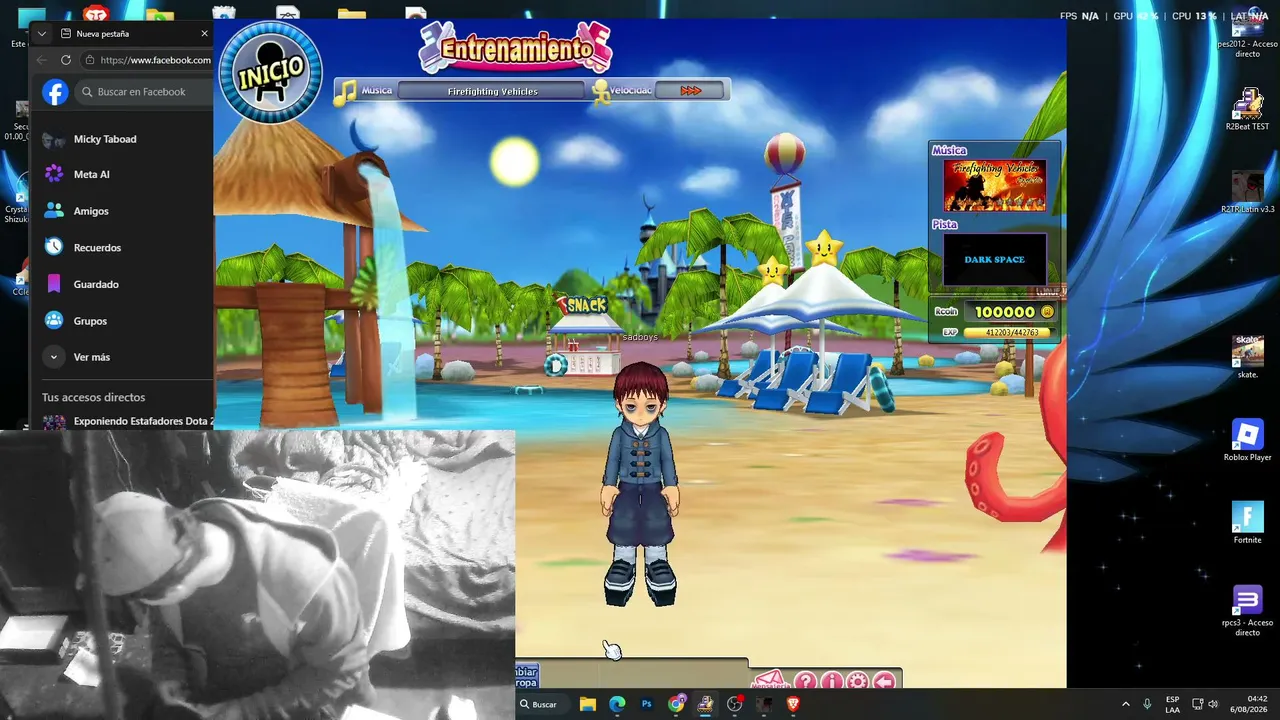Open Photoshop from the taskbar
The height and width of the screenshot is (720, 1280).
click(647, 704)
